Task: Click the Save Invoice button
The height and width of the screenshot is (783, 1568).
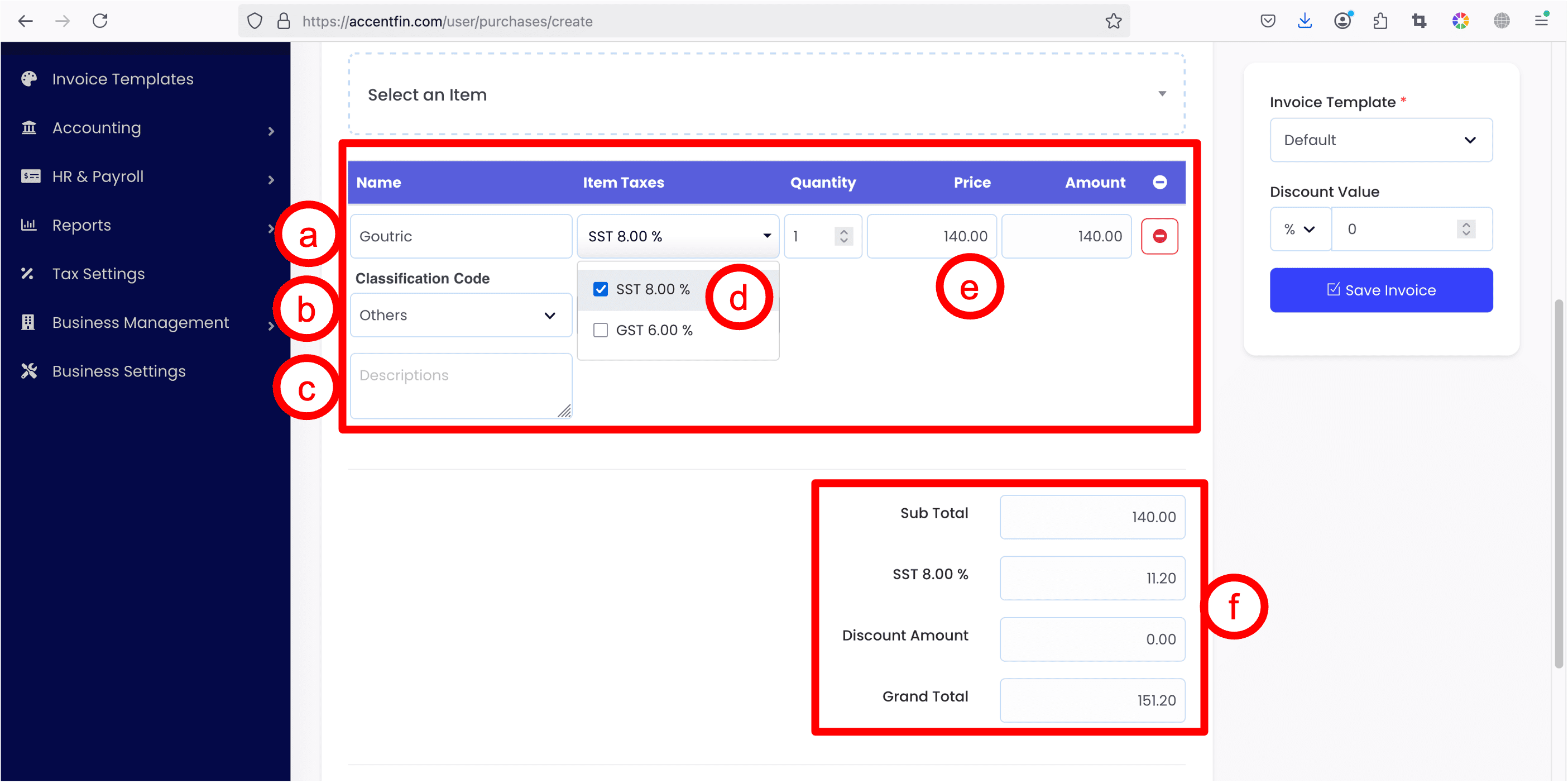Action: coord(1380,290)
